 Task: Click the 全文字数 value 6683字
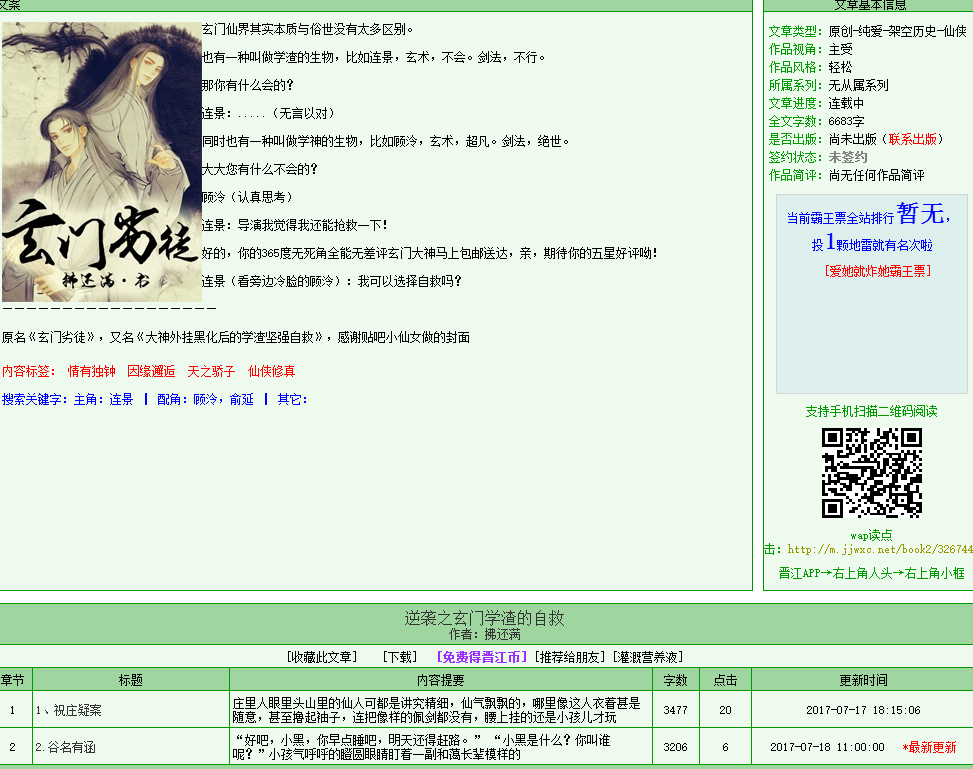tap(846, 121)
